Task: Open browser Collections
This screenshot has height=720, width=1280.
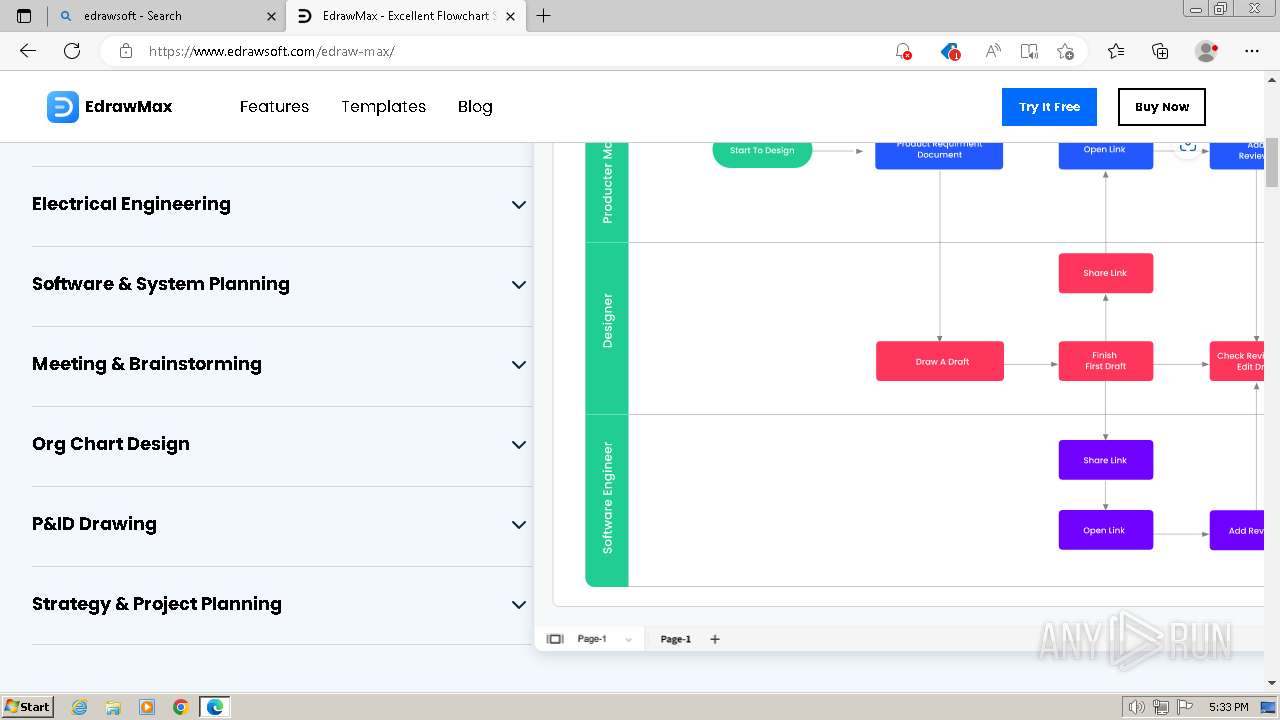Action: [1160, 51]
